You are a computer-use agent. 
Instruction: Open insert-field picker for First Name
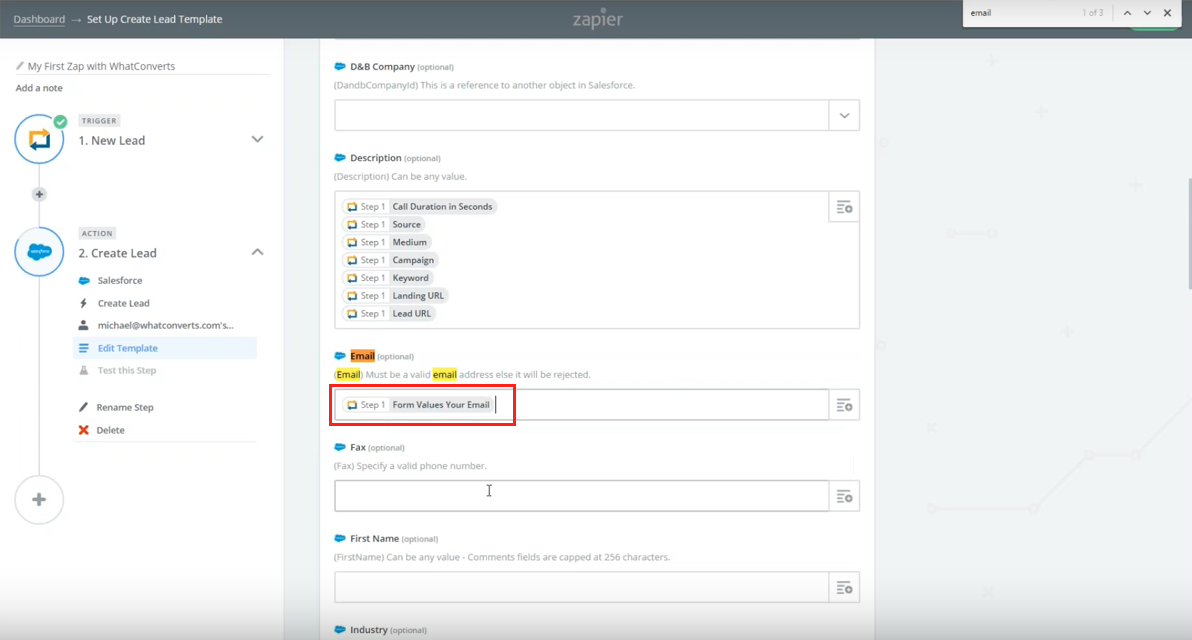844,588
